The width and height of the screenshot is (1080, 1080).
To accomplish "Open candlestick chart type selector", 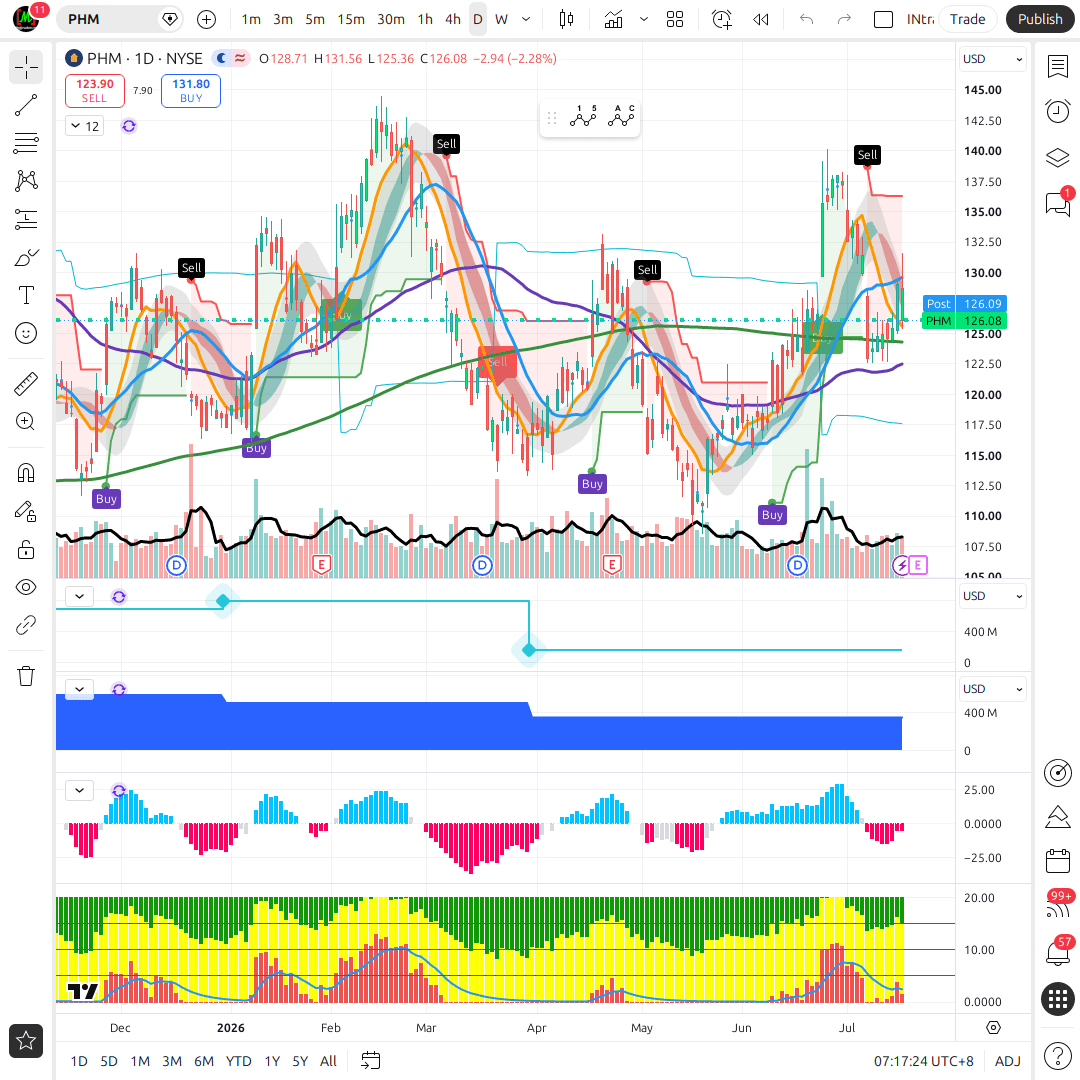I will pos(566,19).
